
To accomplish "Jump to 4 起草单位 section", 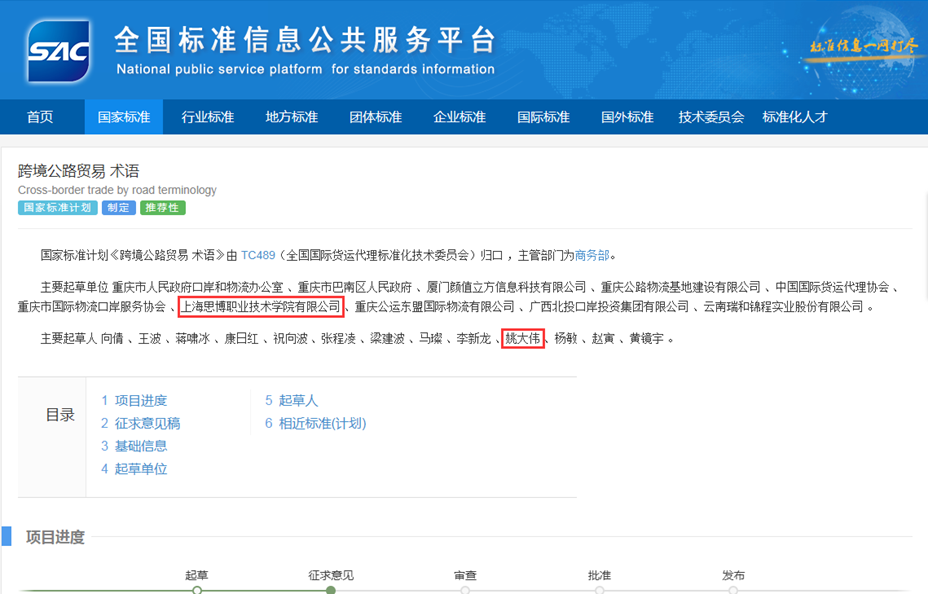I will click(134, 469).
